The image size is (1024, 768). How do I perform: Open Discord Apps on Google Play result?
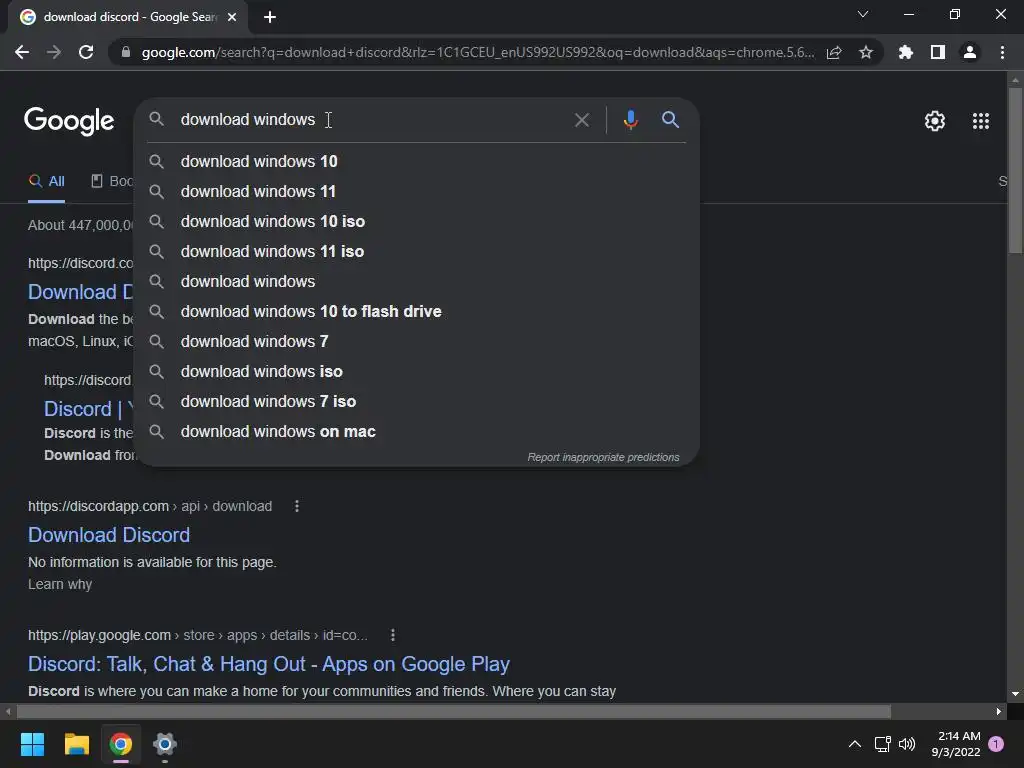[268, 664]
